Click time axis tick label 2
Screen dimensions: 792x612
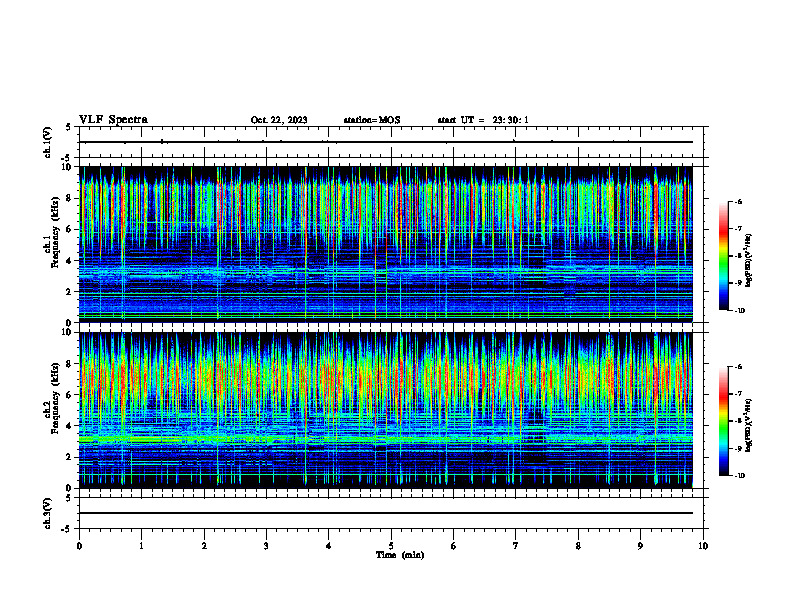coord(204,546)
